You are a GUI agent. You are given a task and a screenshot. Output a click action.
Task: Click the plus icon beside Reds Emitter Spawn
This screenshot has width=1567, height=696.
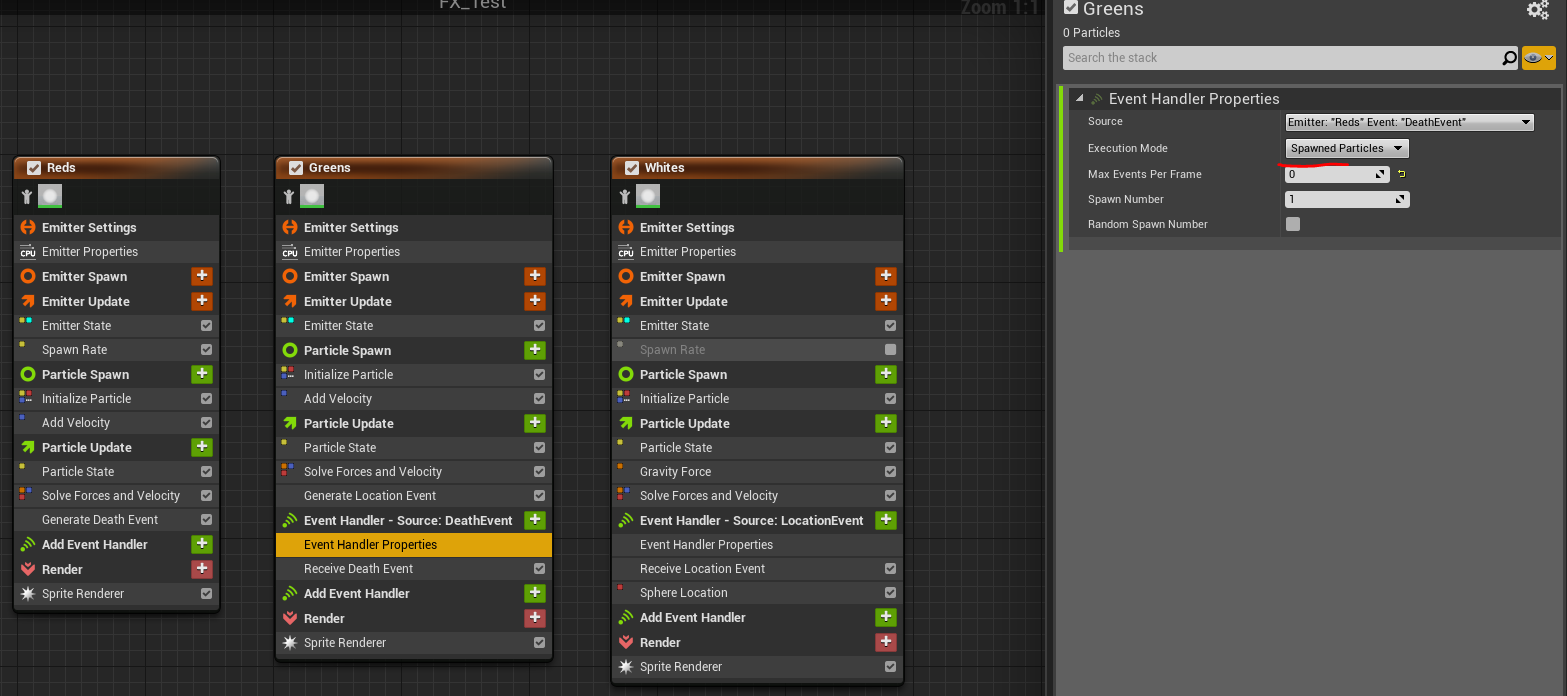pos(202,277)
